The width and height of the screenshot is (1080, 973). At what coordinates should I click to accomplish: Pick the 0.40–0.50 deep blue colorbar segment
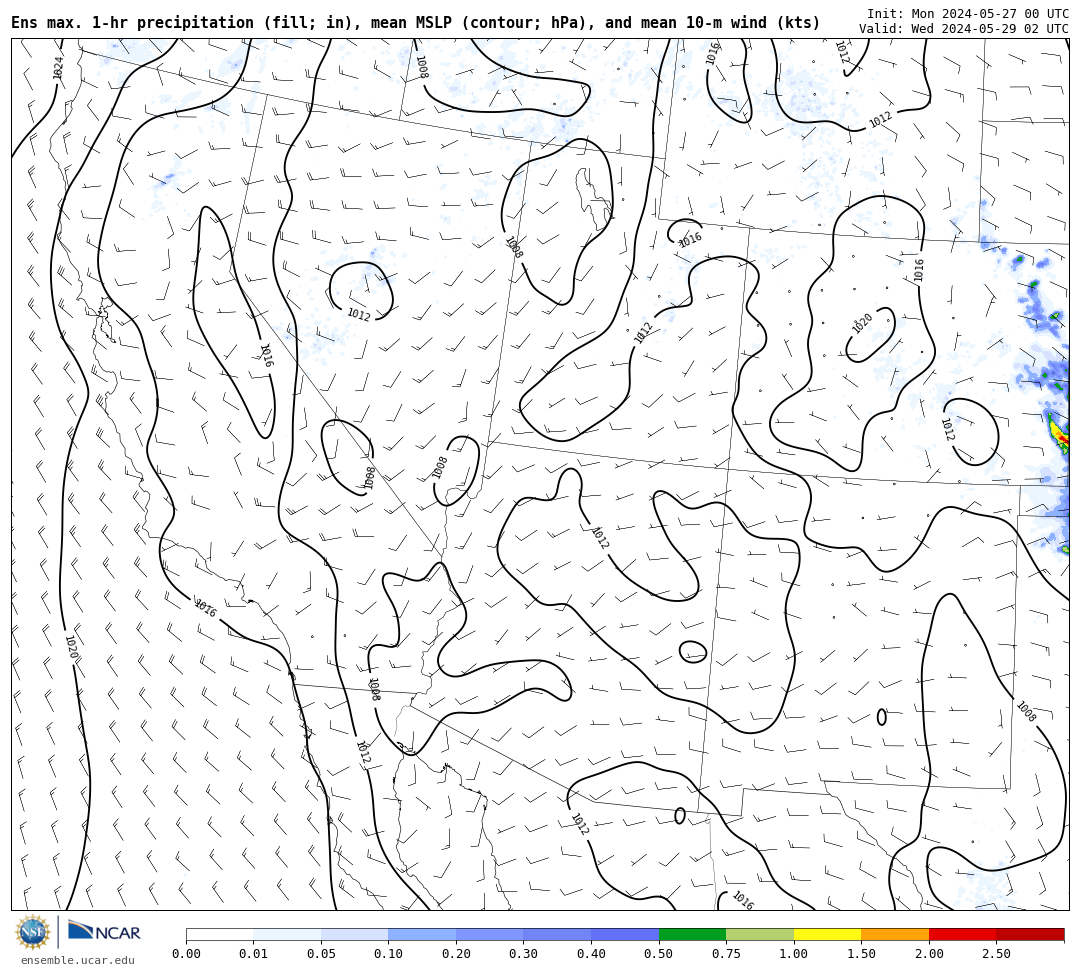(625, 934)
